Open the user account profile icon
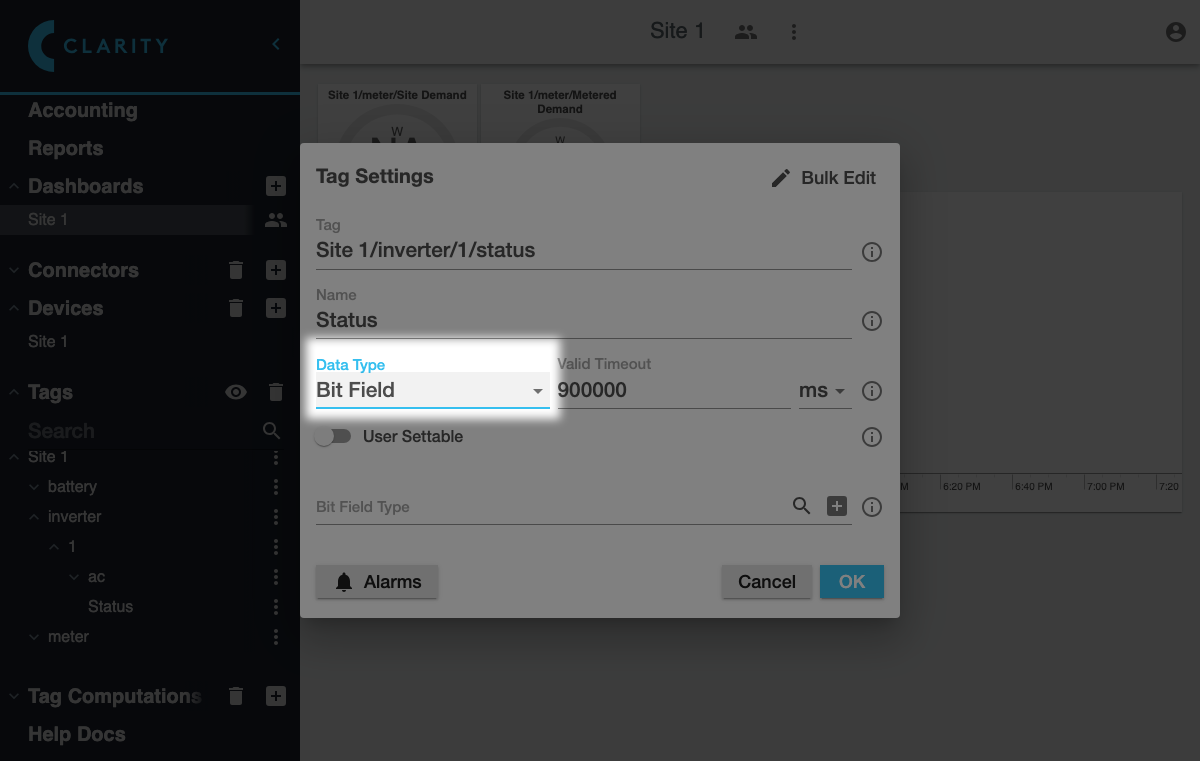 click(1176, 32)
